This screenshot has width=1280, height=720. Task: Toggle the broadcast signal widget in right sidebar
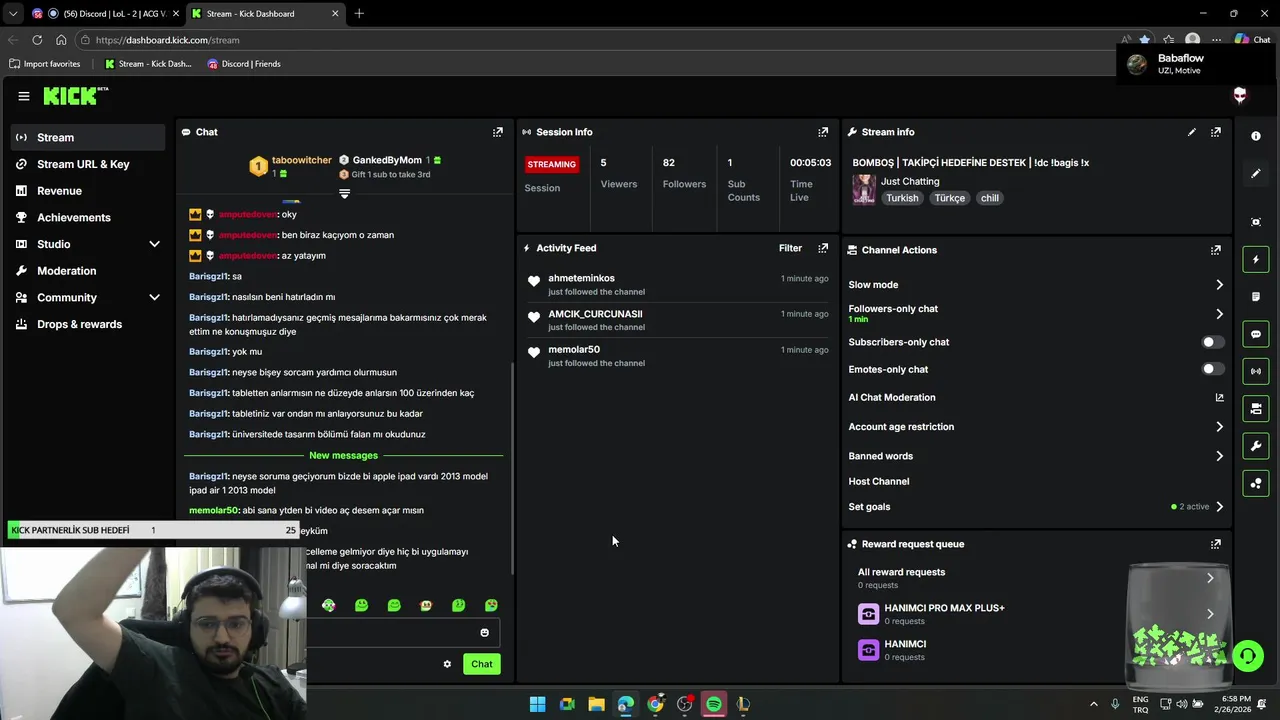[1256, 371]
